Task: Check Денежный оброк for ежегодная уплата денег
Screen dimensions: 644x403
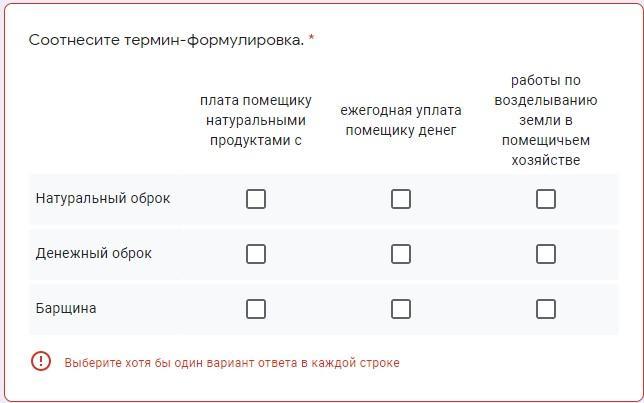Action: coord(401,254)
